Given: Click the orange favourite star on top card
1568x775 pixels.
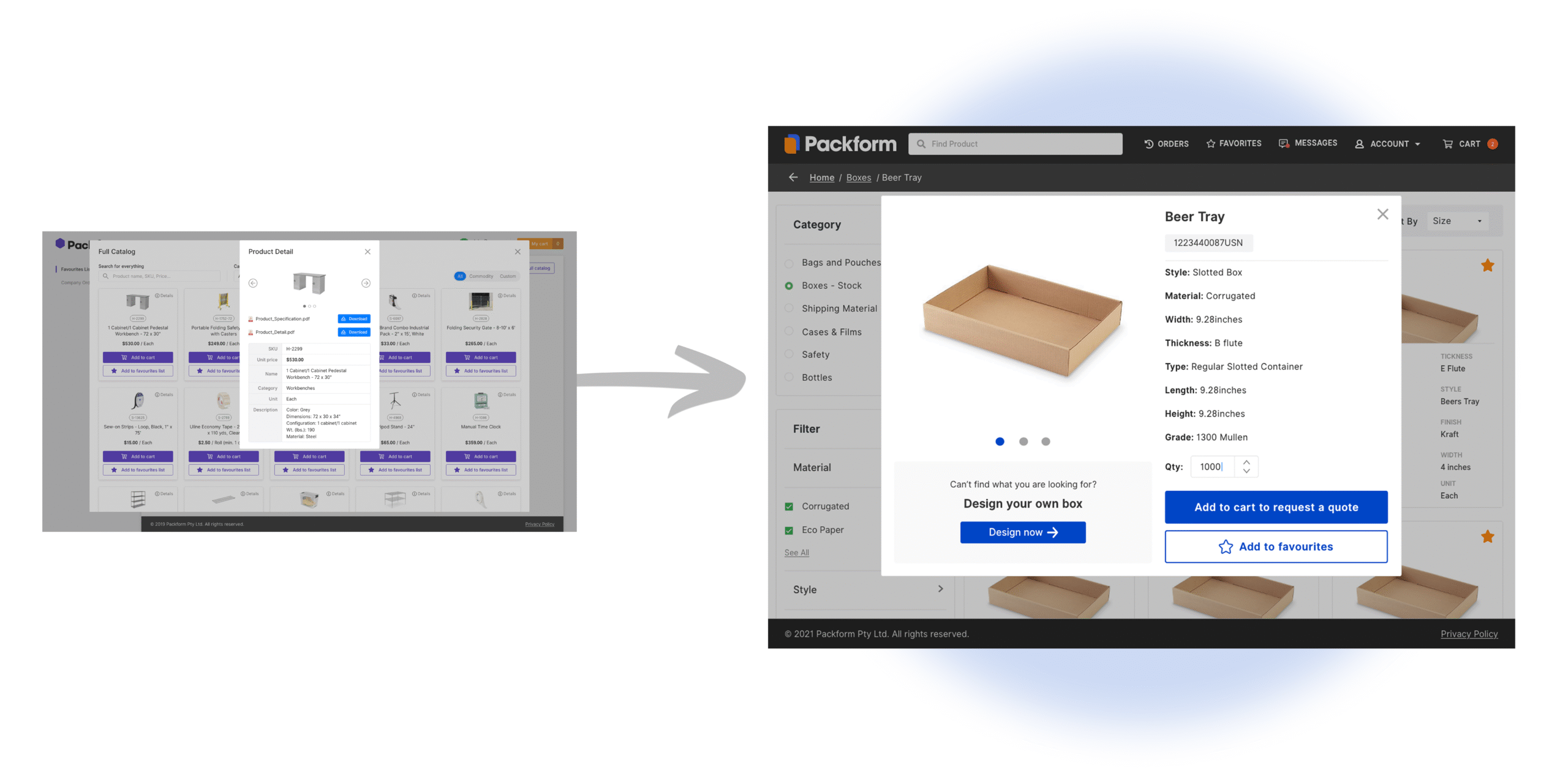Looking at the screenshot, I should point(1487,266).
